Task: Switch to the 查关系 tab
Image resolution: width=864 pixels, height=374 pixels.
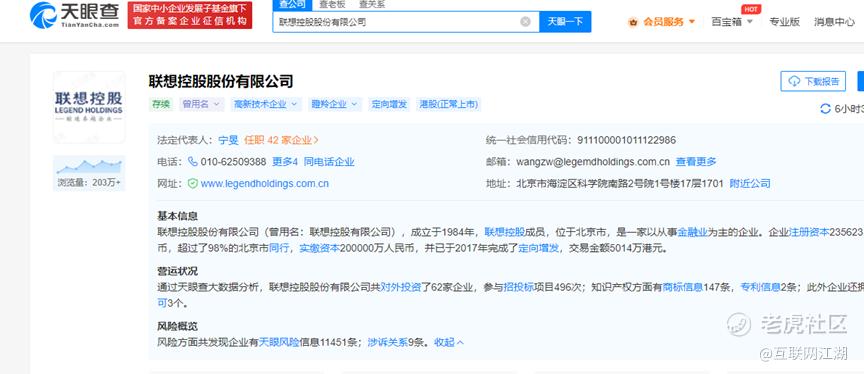Action: (372, 4)
